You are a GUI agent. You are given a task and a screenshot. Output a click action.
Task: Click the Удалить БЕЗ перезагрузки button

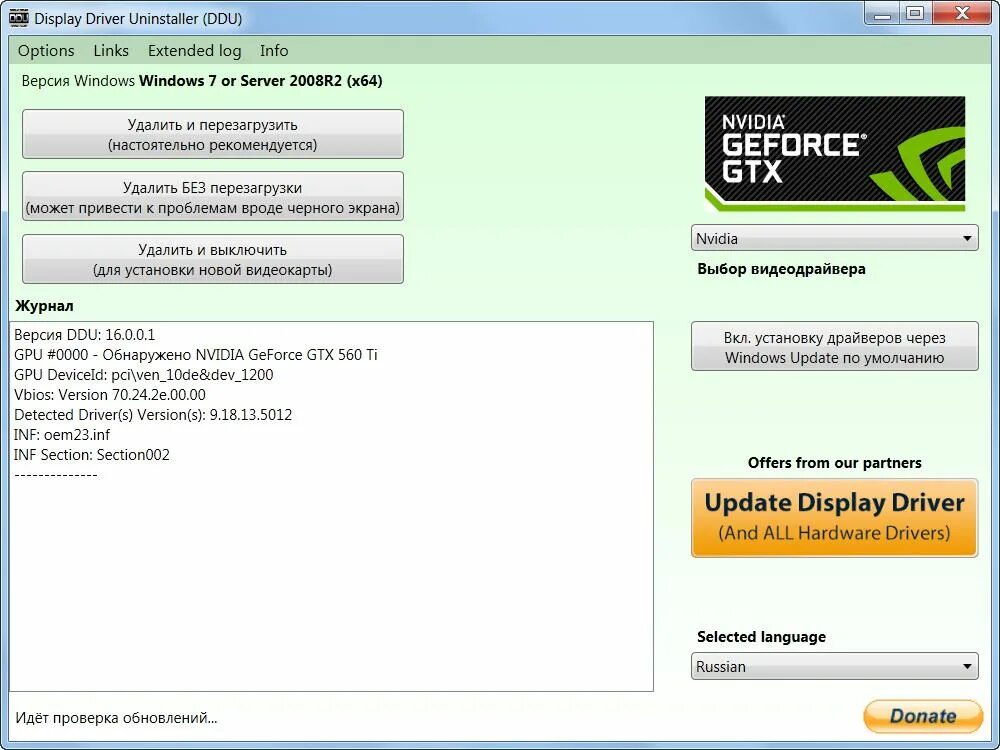[x=212, y=196]
